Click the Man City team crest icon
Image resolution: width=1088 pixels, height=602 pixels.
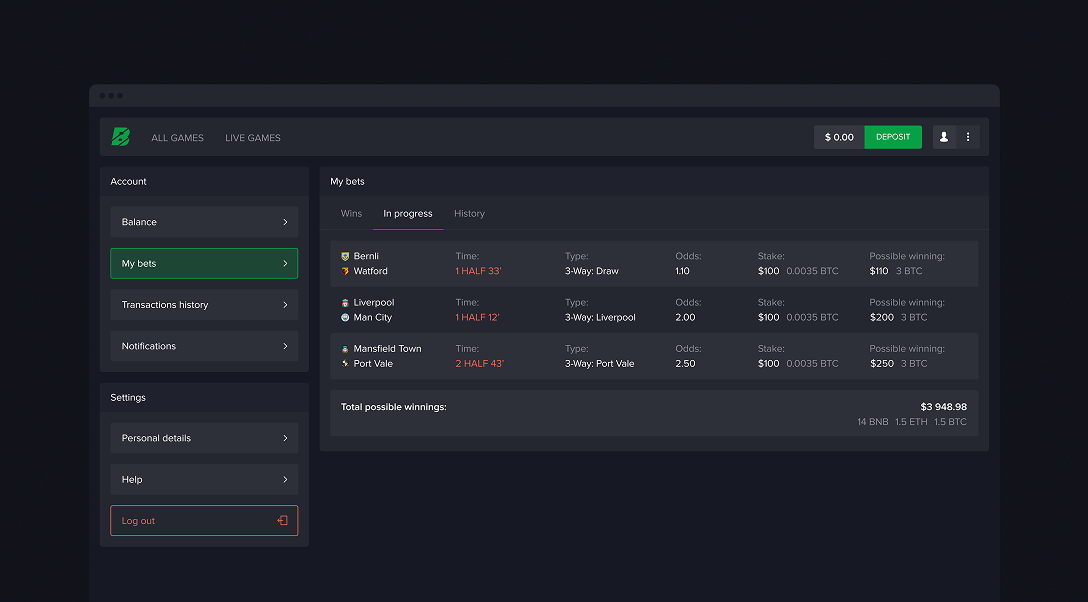pos(345,317)
